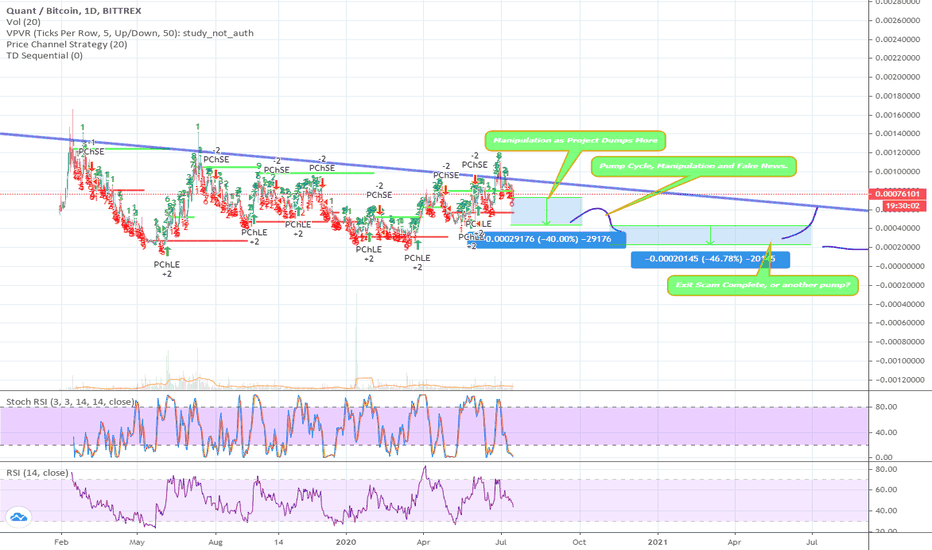932x550 pixels.
Task: Click the 0.00 level on Stoch RSI scale
Action: (884, 458)
